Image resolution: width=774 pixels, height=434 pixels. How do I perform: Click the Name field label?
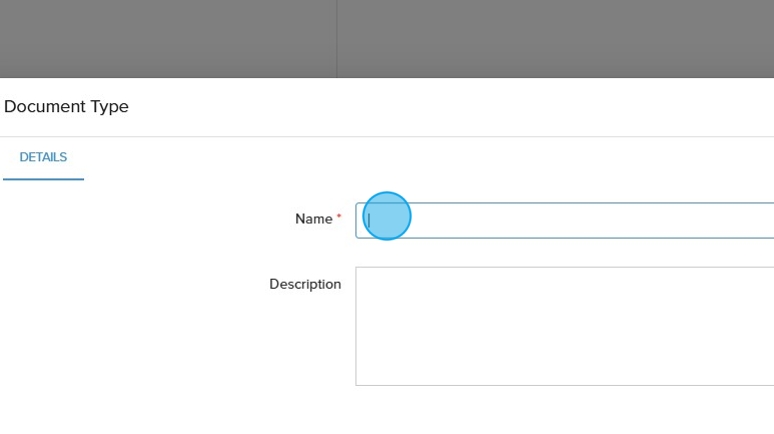313,219
